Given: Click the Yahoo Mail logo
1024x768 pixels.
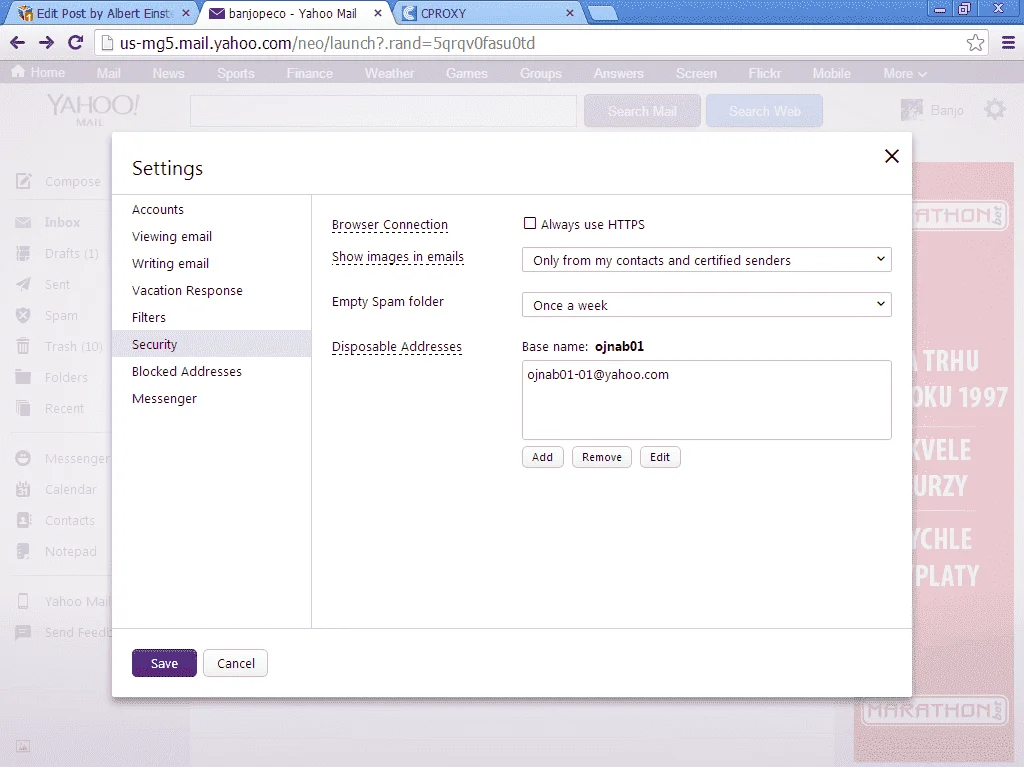Looking at the screenshot, I should pos(93,110).
